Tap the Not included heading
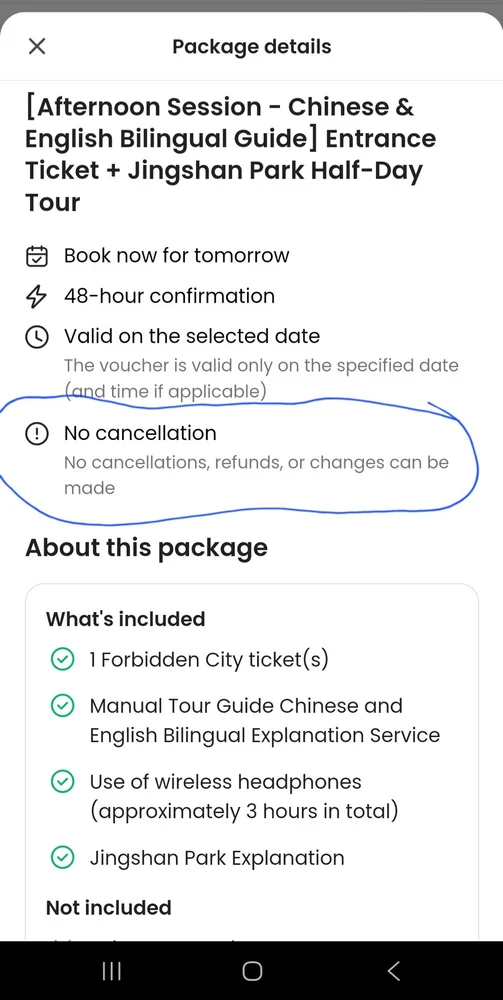Screen dimensions: 503x1000 point(108,908)
